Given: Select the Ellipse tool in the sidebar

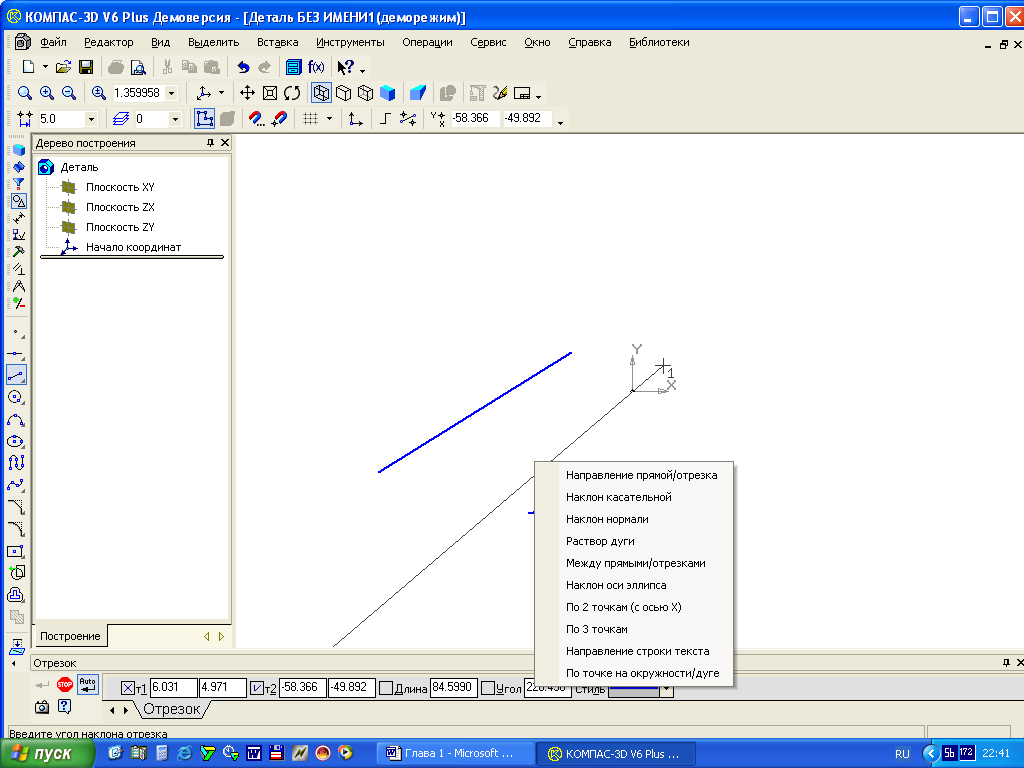Looking at the screenshot, I should [16, 441].
